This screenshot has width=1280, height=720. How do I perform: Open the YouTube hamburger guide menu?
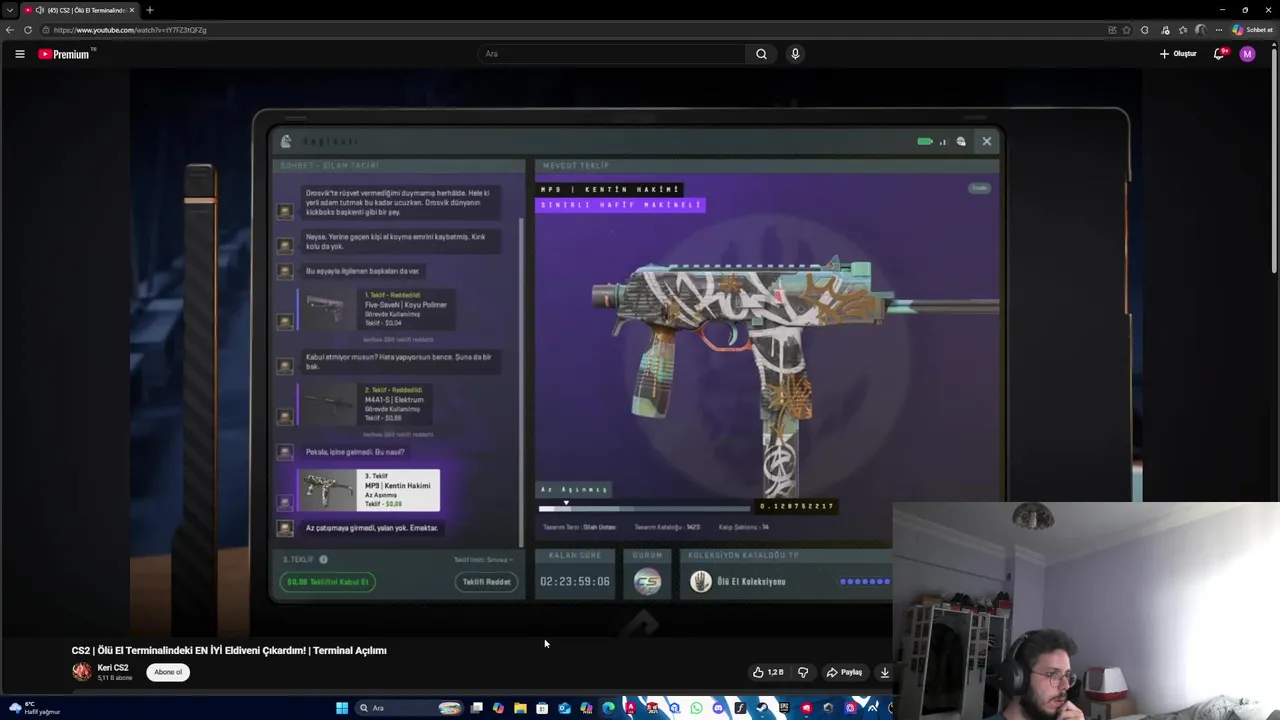(x=19, y=54)
